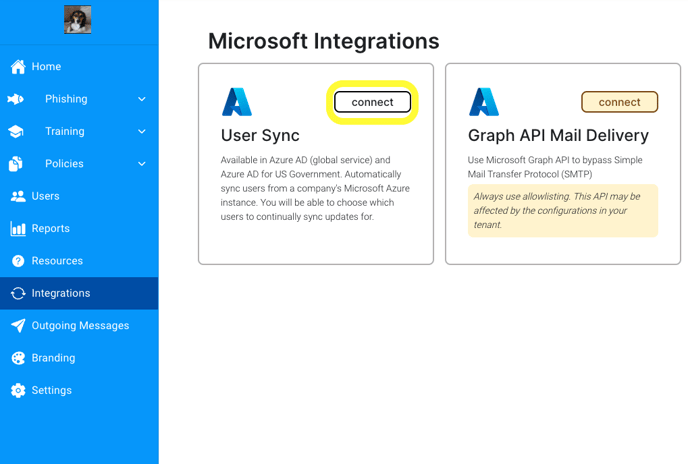688x464 pixels.
Task: Click the Azure logo on User Sync card
Action: 237,102
